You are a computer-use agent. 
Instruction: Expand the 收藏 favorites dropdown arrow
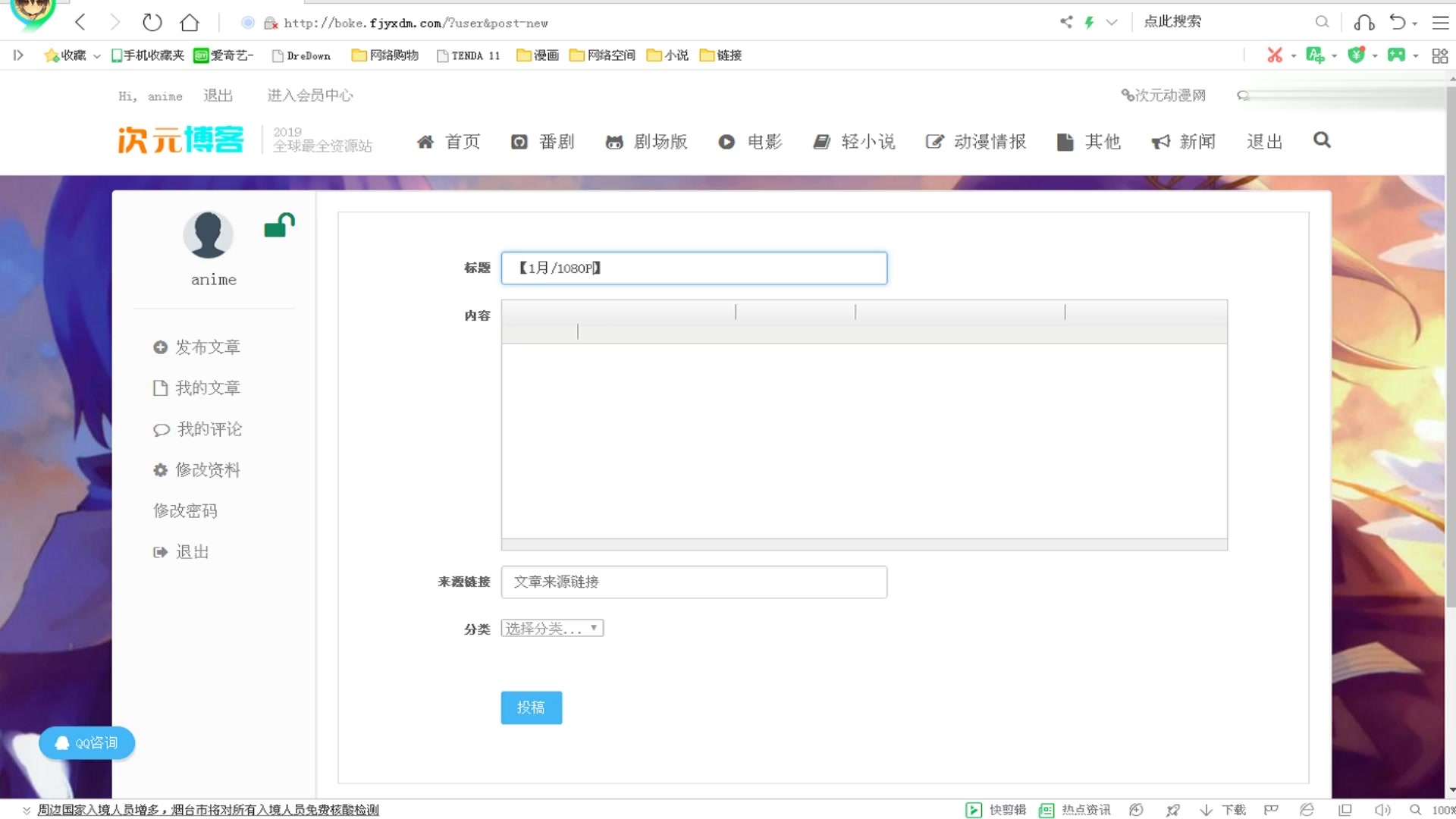(x=97, y=56)
